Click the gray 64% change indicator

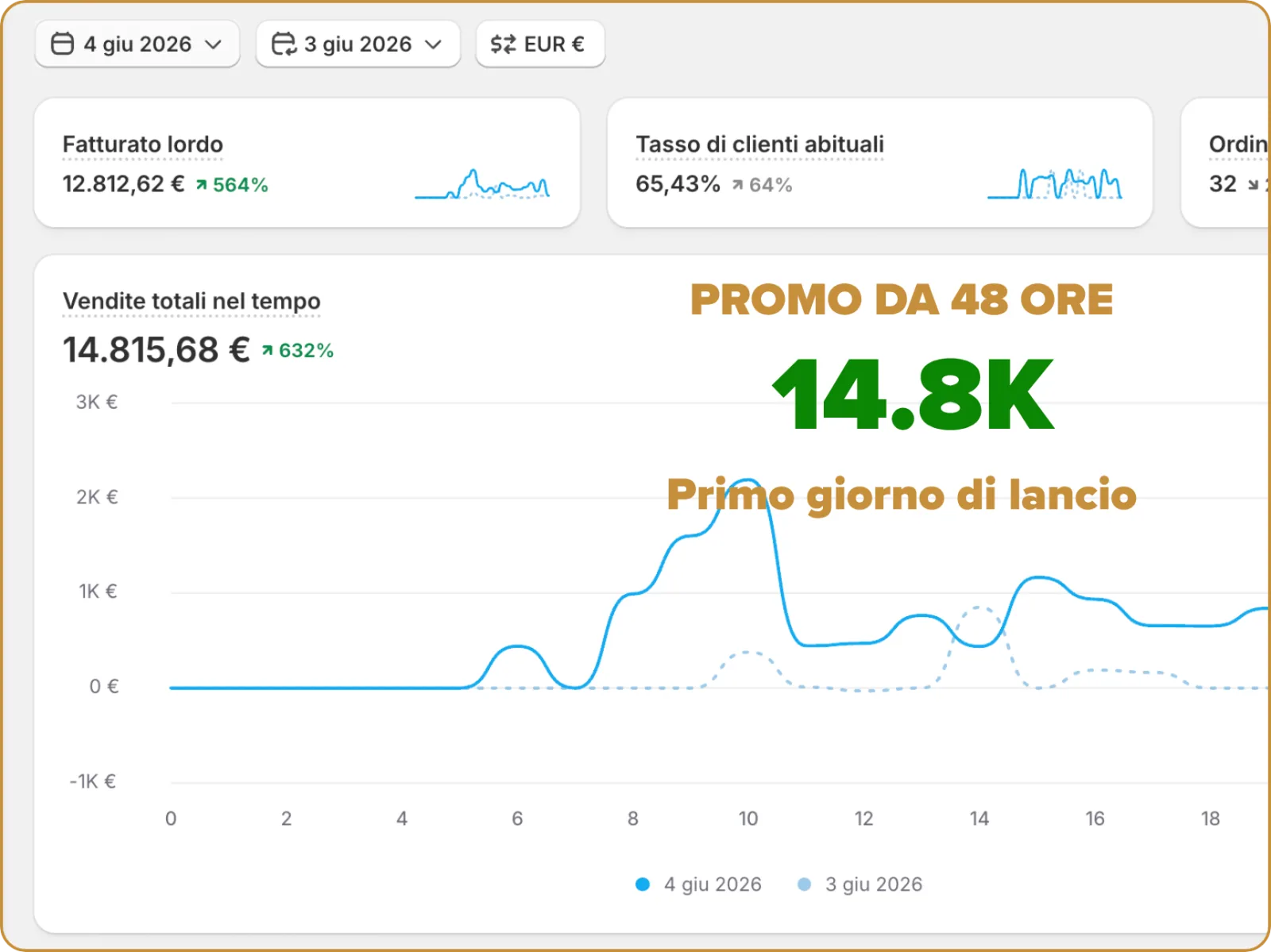coord(762,185)
